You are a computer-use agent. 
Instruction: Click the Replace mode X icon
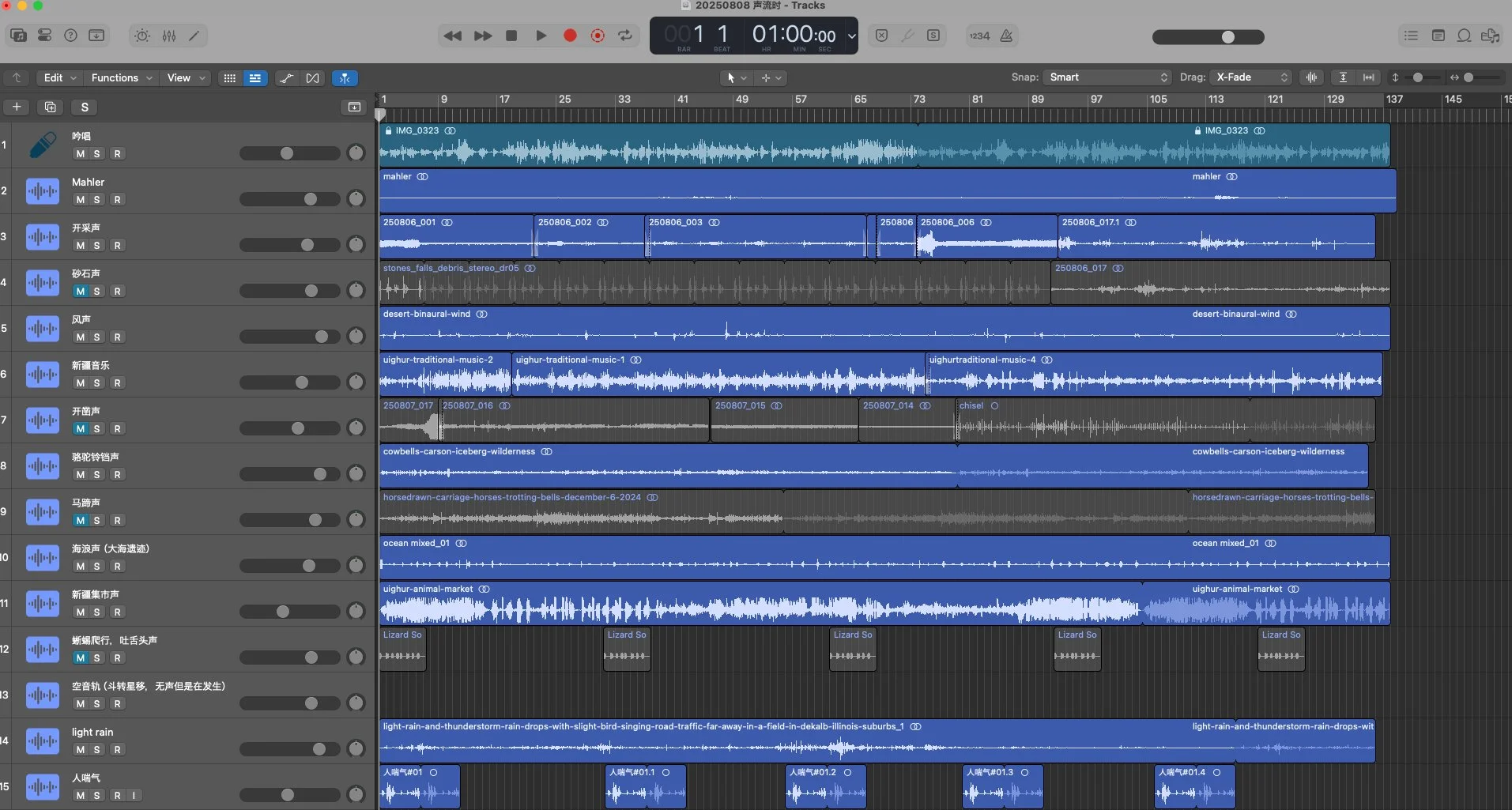pos(881,36)
